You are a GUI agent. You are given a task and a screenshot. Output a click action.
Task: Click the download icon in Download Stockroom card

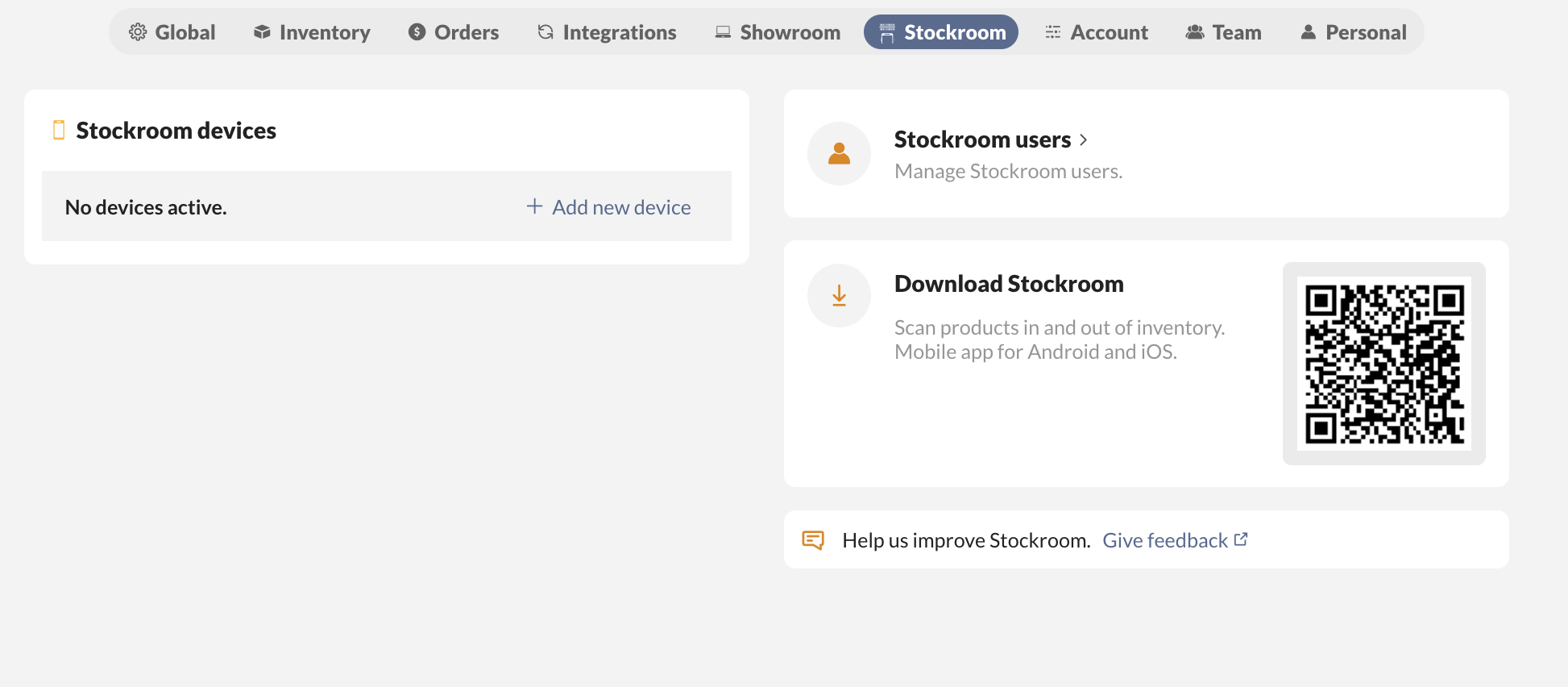click(839, 295)
